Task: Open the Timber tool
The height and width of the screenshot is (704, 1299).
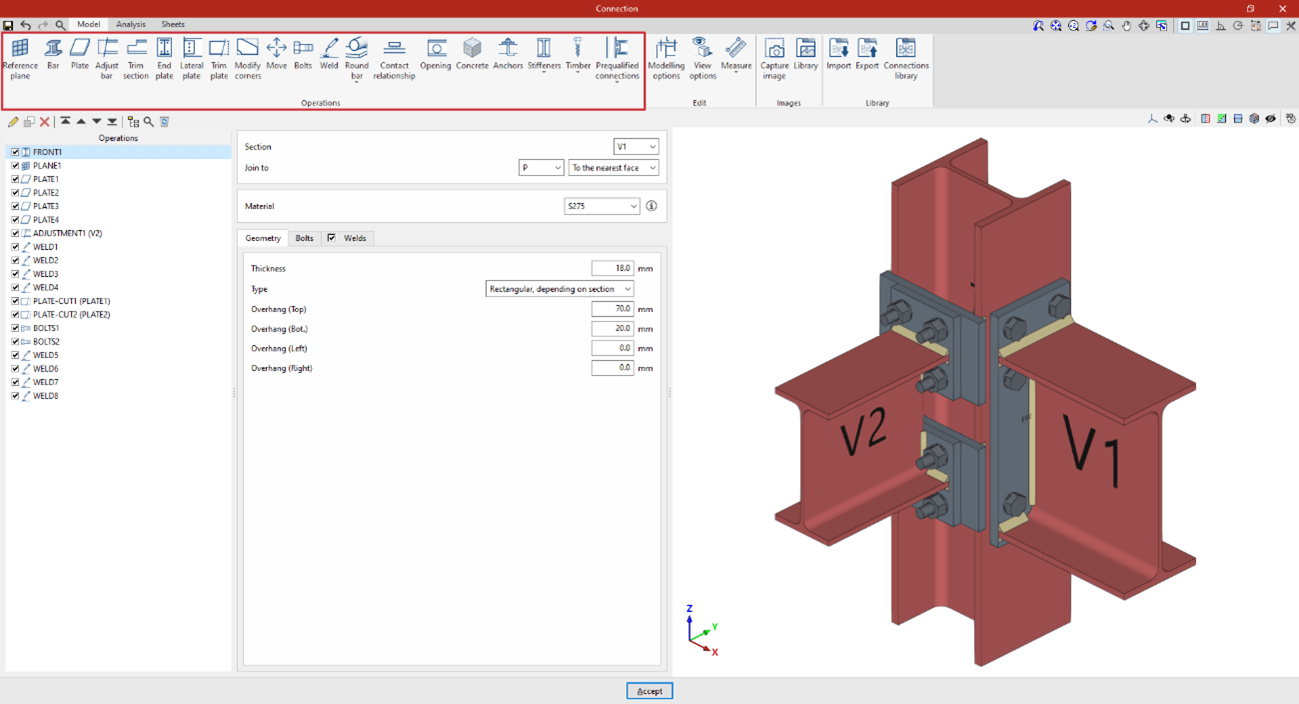Action: (x=578, y=56)
